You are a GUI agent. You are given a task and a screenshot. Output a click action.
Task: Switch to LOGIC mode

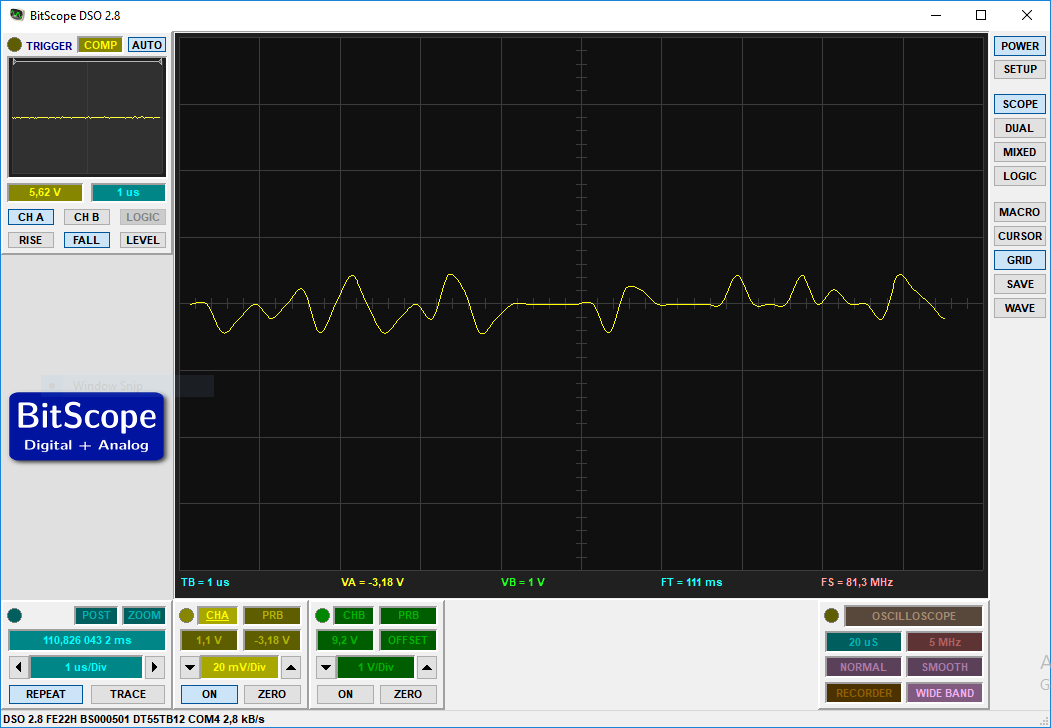(1019, 176)
